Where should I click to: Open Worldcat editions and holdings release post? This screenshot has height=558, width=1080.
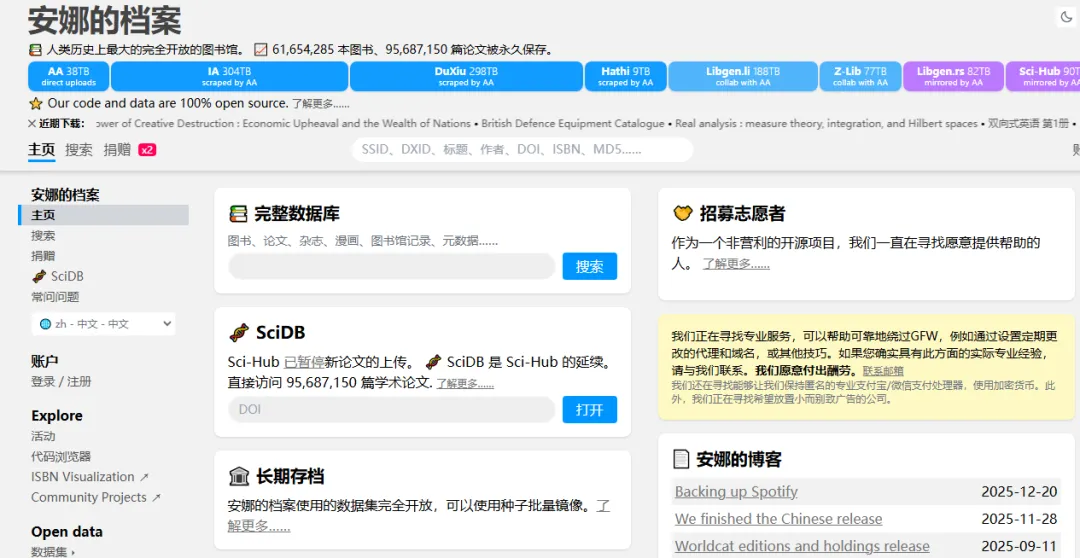802,546
